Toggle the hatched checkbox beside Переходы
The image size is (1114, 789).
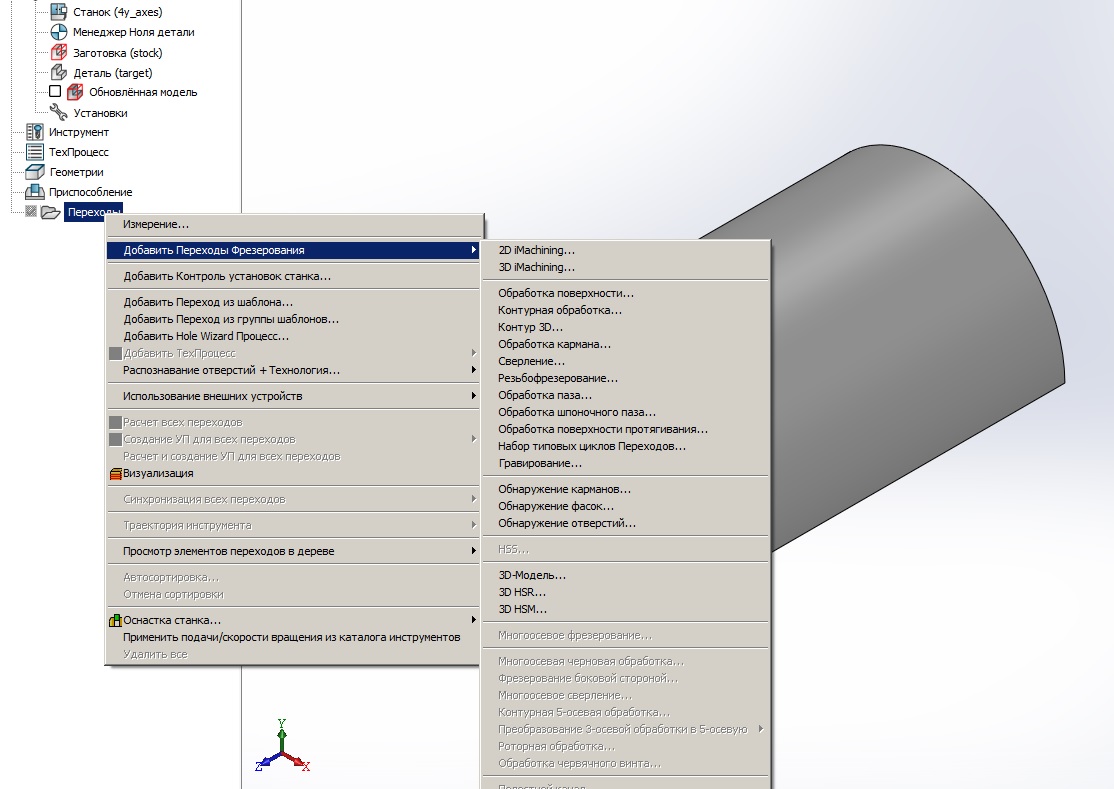pyautogui.click(x=31, y=211)
